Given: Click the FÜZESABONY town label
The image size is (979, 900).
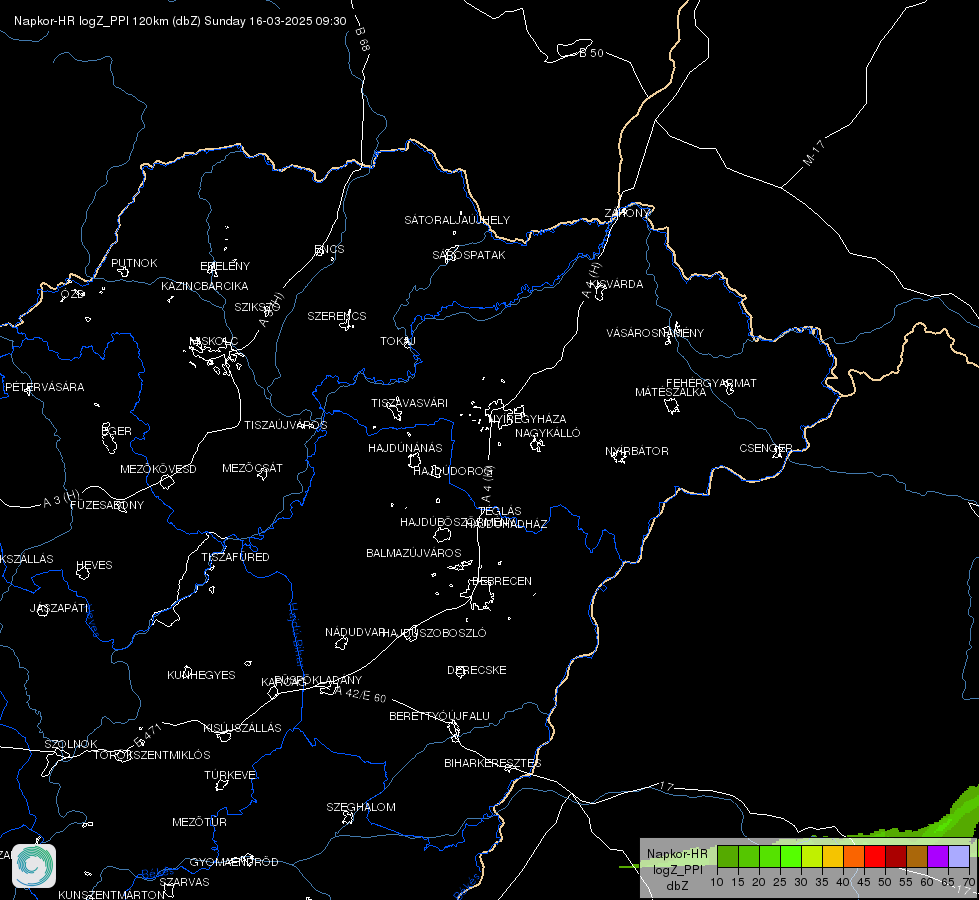Looking at the screenshot, I should (107, 505).
